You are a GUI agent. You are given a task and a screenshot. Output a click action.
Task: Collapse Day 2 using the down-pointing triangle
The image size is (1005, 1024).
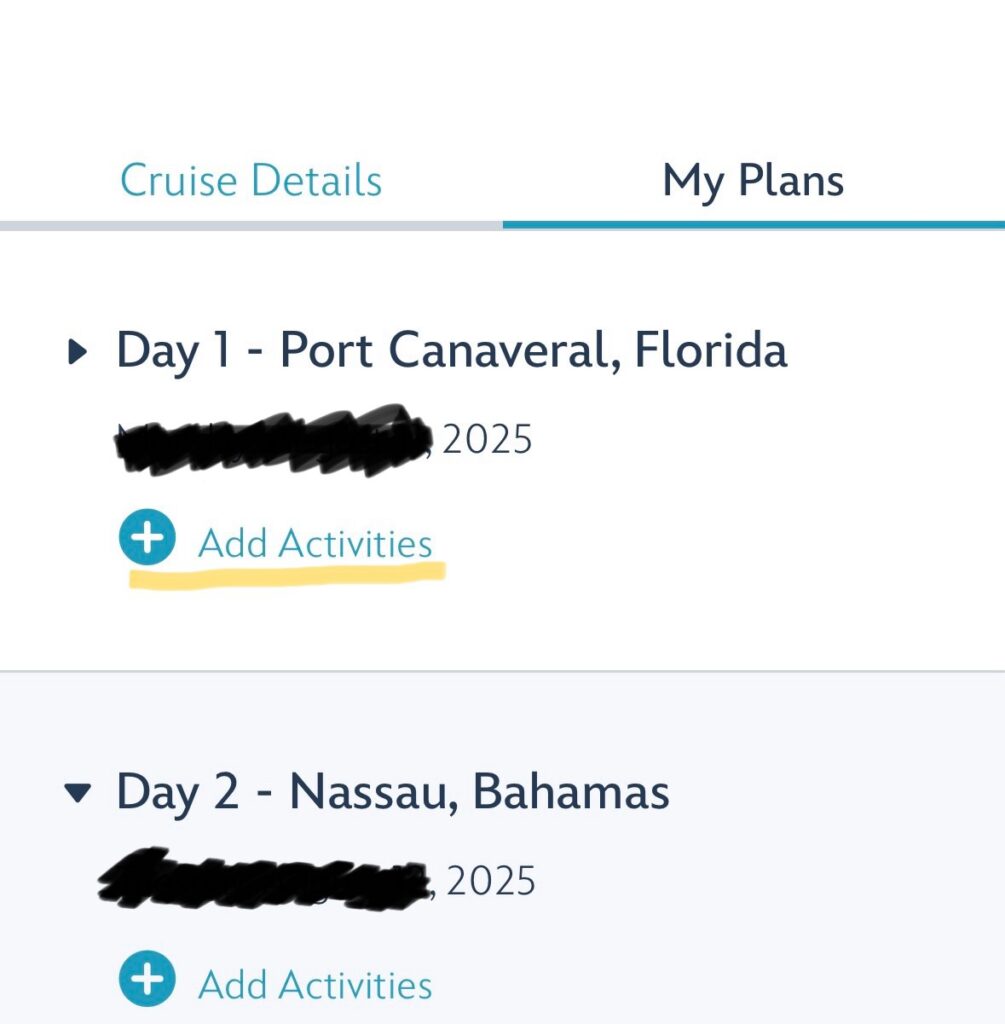tap(78, 793)
